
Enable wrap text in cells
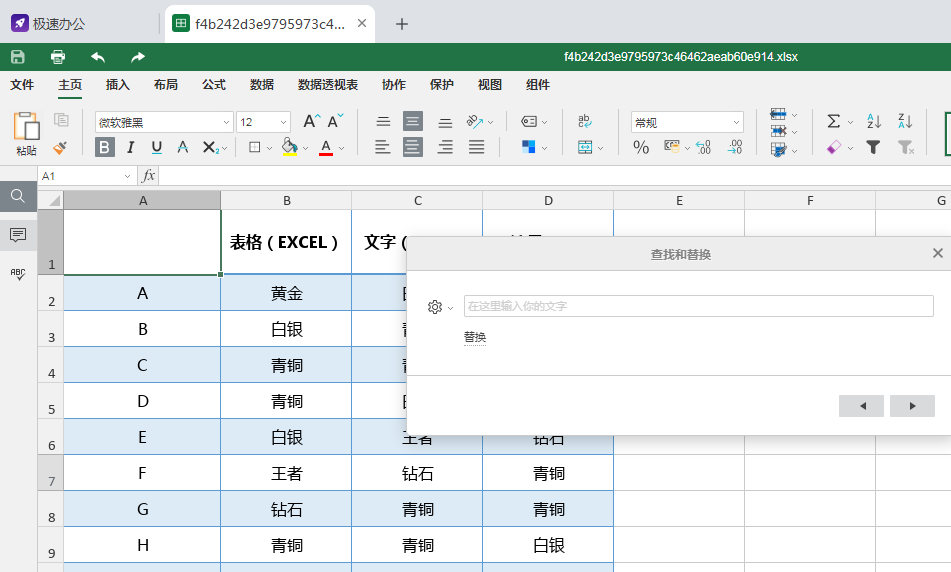click(x=585, y=121)
